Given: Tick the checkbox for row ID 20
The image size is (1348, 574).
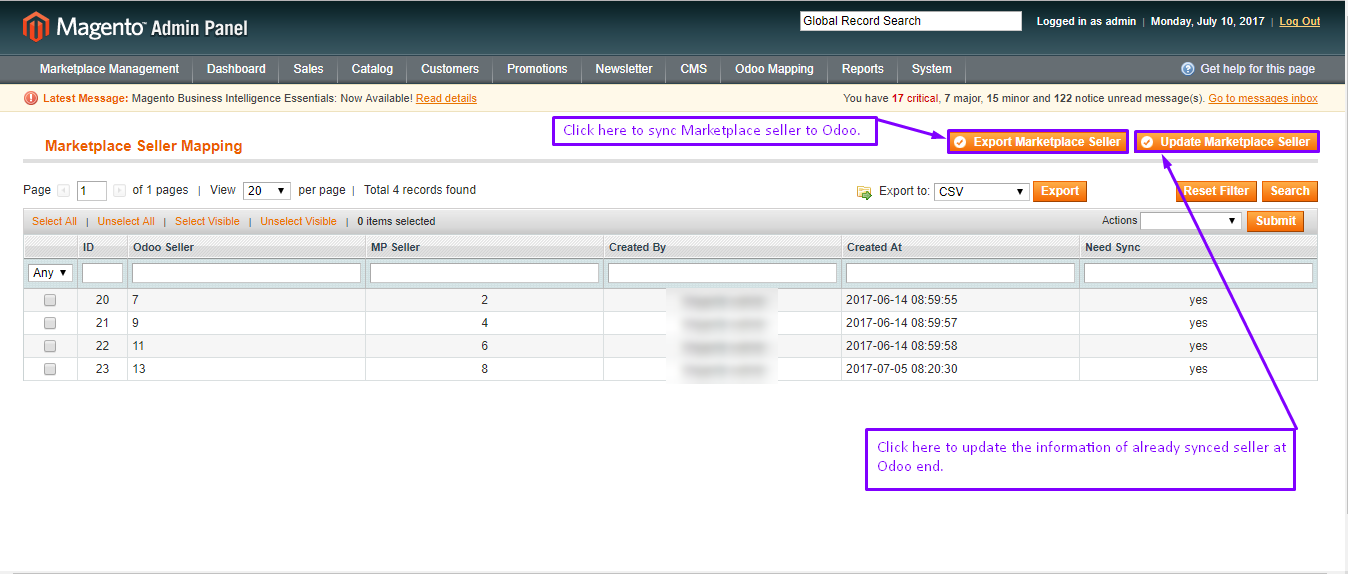Looking at the screenshot, I should (x=50, y=300).
